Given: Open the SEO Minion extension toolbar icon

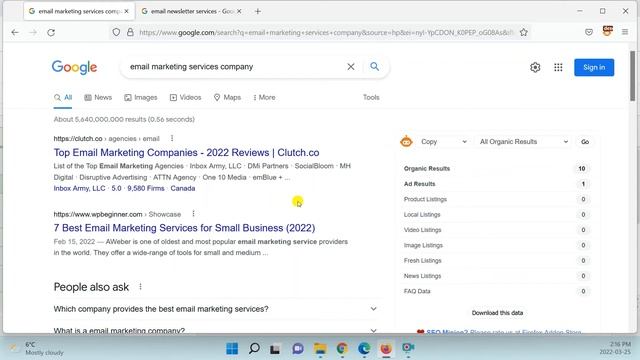Looking at the screenshot, I should pos(607,31).
